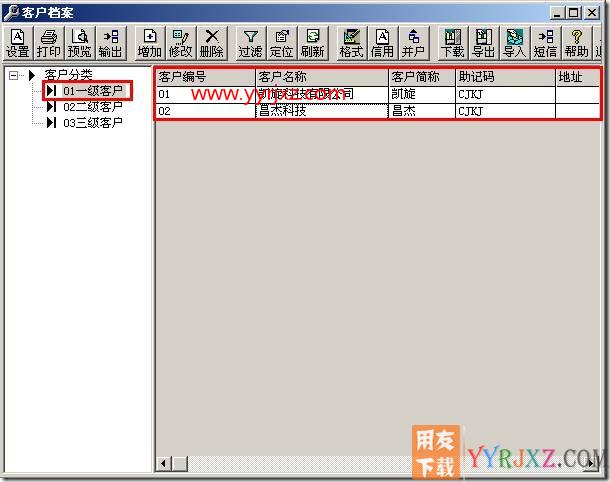Maximize the 客户档案 window
The height and width of the screenshot is (482, 610).
point(574,12)
